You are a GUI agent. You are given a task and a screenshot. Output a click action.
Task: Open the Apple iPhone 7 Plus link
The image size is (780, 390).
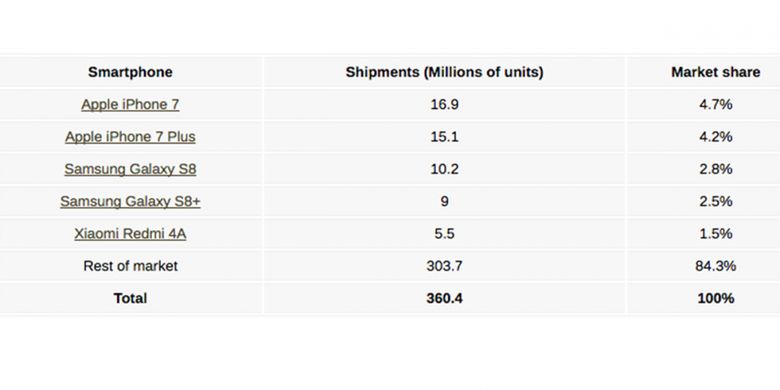(130, 137)
